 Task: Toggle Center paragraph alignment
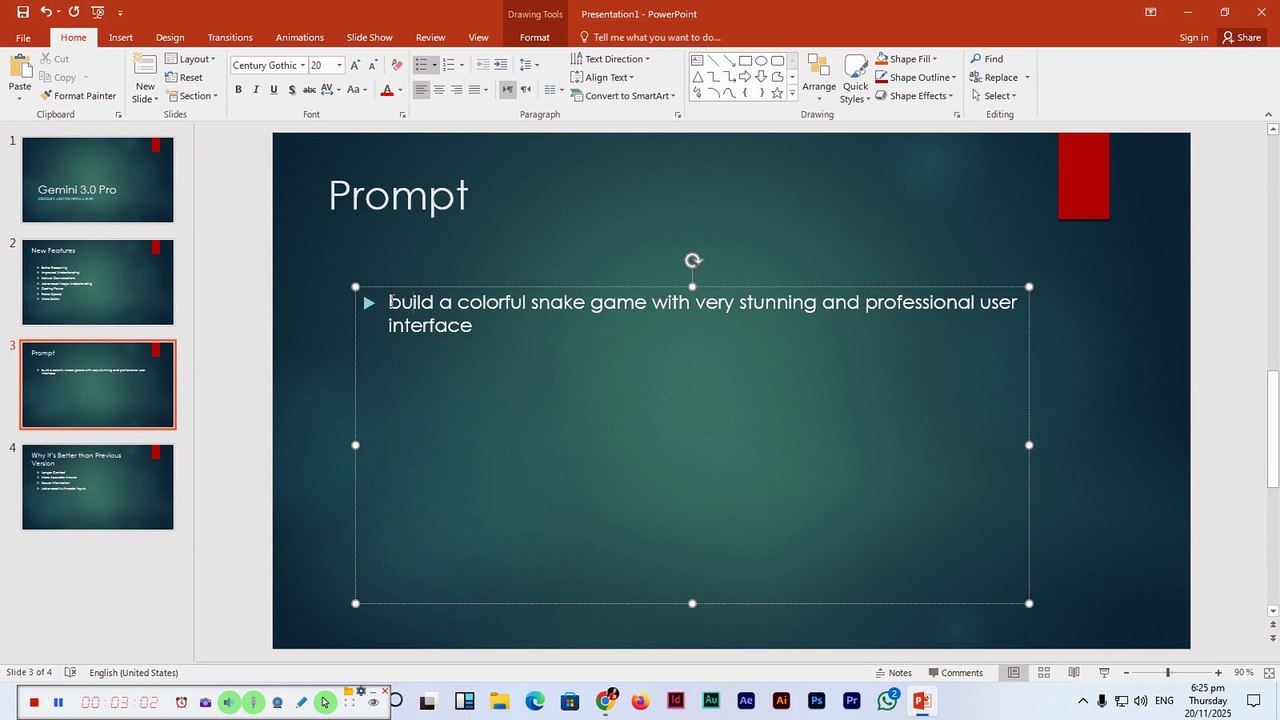click(x=439, y=90)
